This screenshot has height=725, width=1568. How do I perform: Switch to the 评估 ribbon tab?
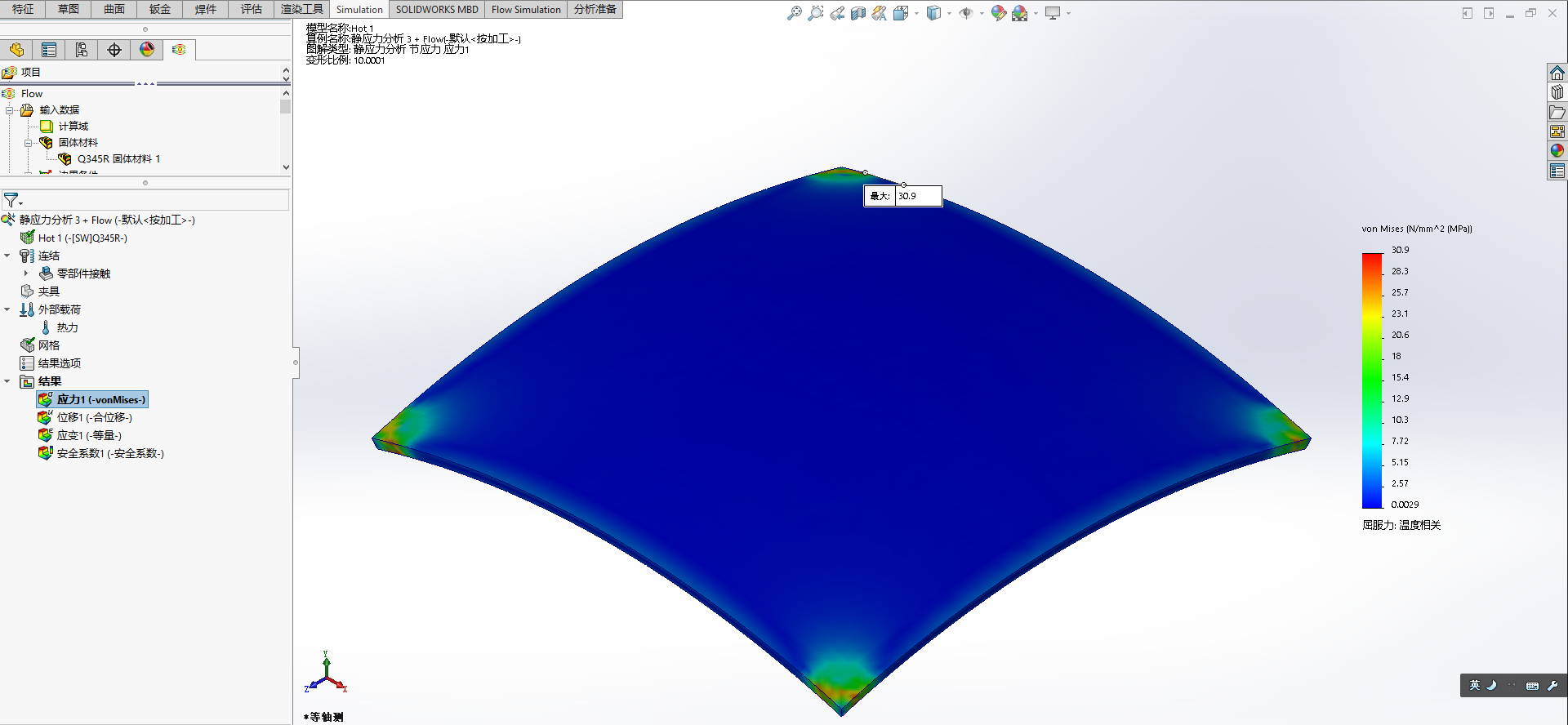point(252,9)
